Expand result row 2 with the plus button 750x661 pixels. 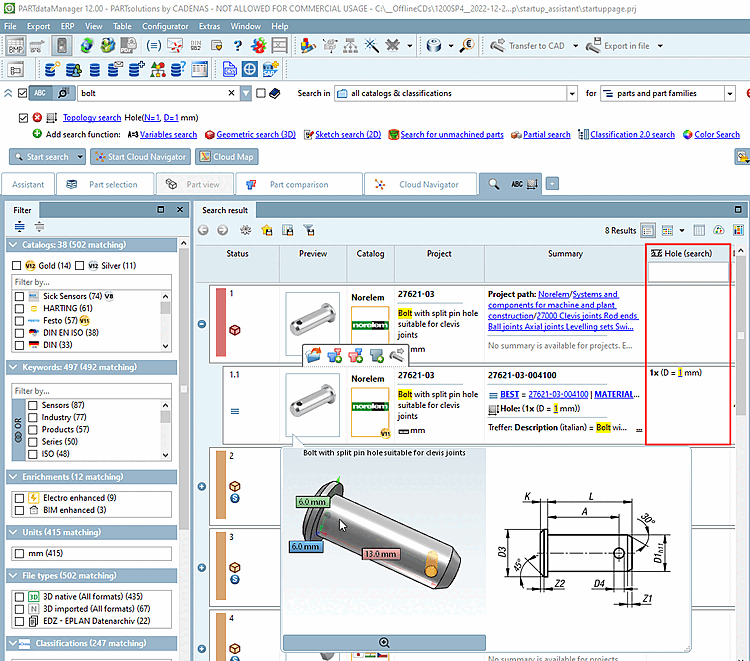(203, 487)
